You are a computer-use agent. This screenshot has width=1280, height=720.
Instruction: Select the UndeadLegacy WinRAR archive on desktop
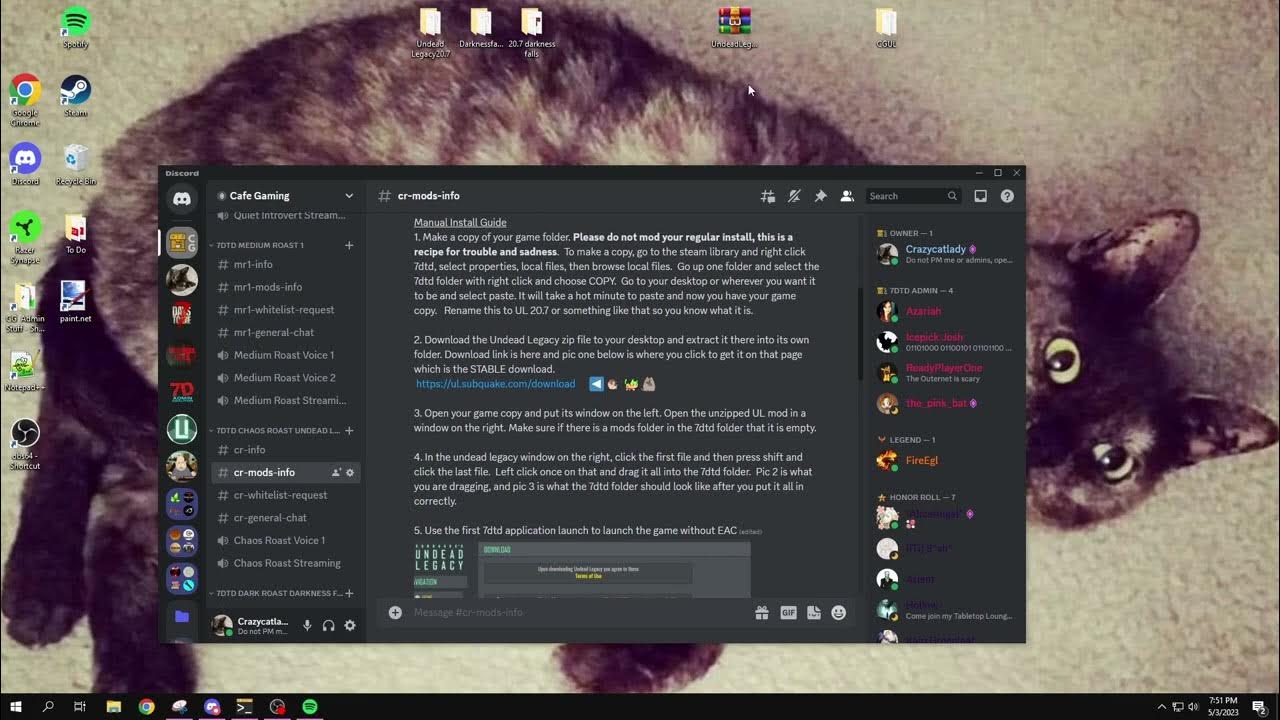pyautogui.click(x=734, y=28)
